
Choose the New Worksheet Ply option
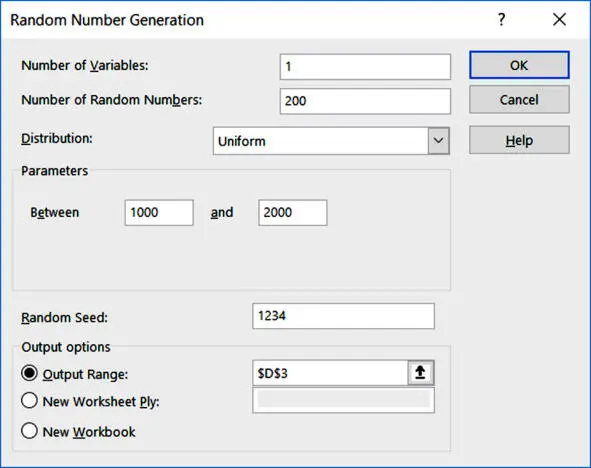click(29, 401)
